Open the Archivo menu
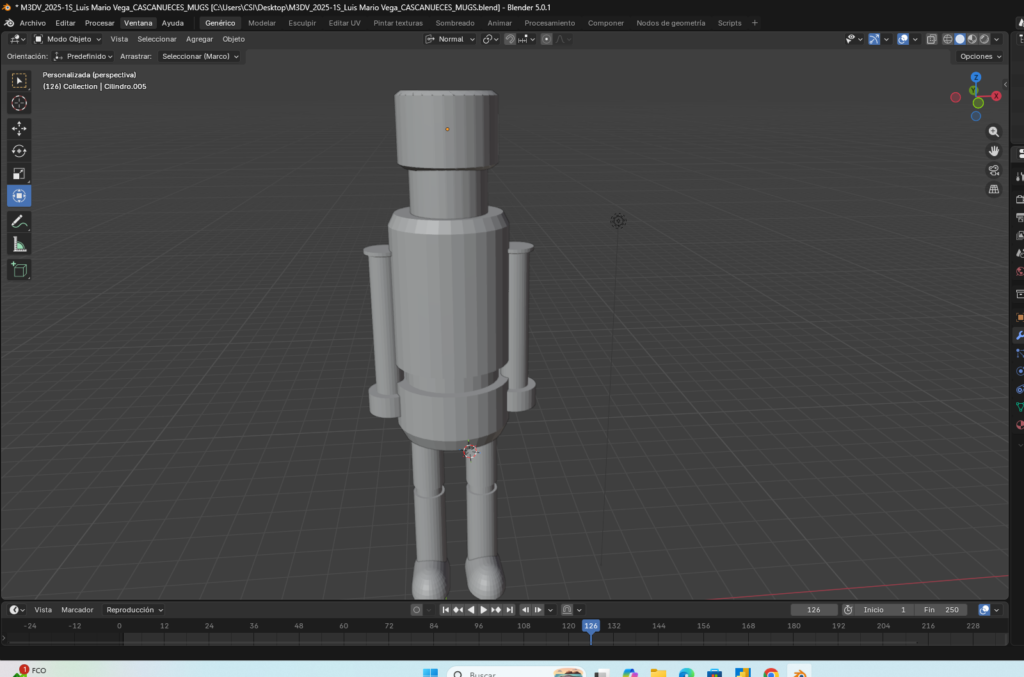The height and width of the screenshot is (677, 1024). click(33, 23)
